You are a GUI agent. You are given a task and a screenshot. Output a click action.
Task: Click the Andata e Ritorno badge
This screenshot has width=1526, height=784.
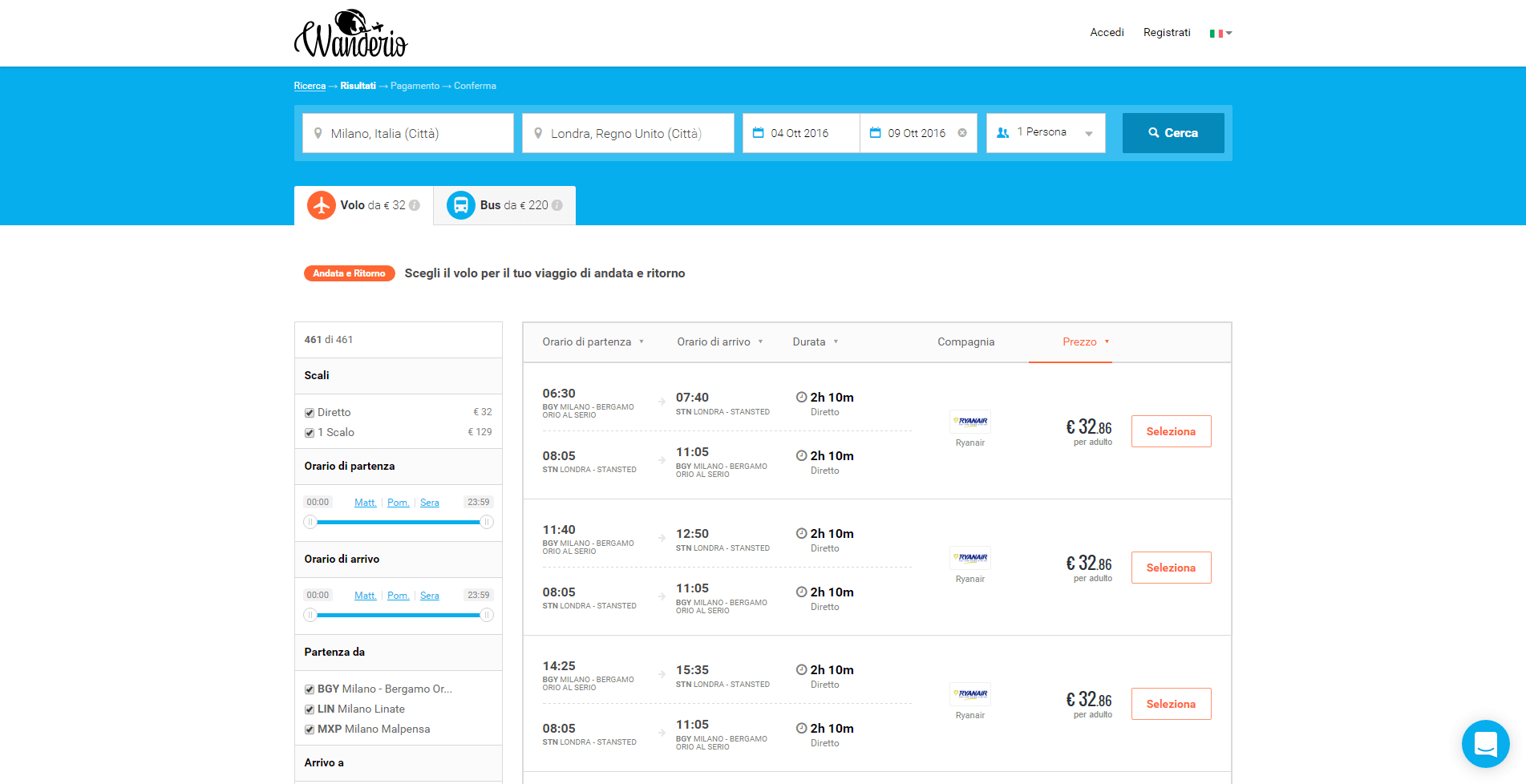point(349,273)
